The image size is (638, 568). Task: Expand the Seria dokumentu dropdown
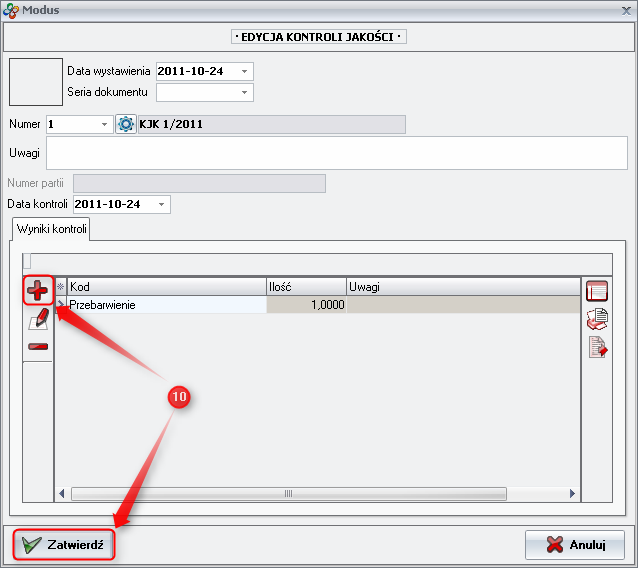click(244, 93)
